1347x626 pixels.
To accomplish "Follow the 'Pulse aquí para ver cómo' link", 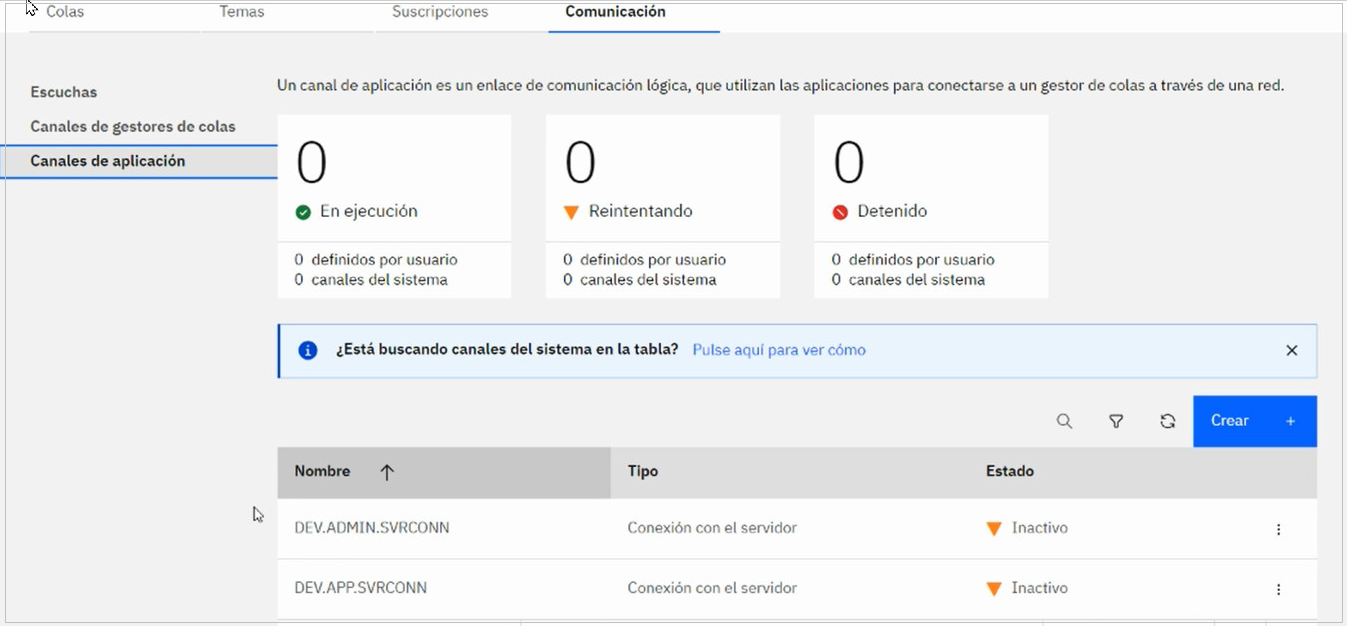I will coord(778,350).
